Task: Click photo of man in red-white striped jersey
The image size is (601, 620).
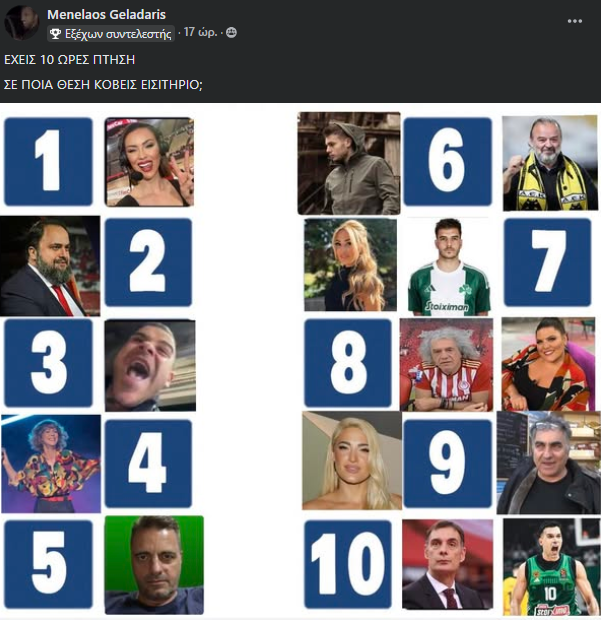Action: pyautogui.click(x=446, y=365)
